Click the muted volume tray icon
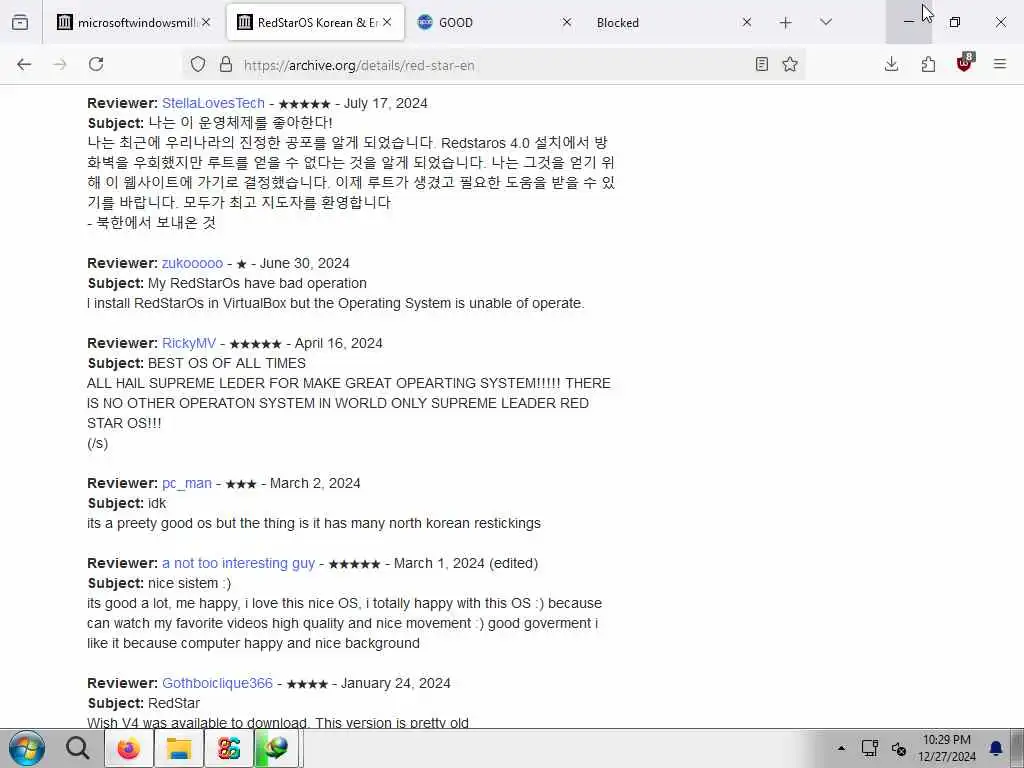The width and height of the screenshot is (1024, 768). [899, 749]
